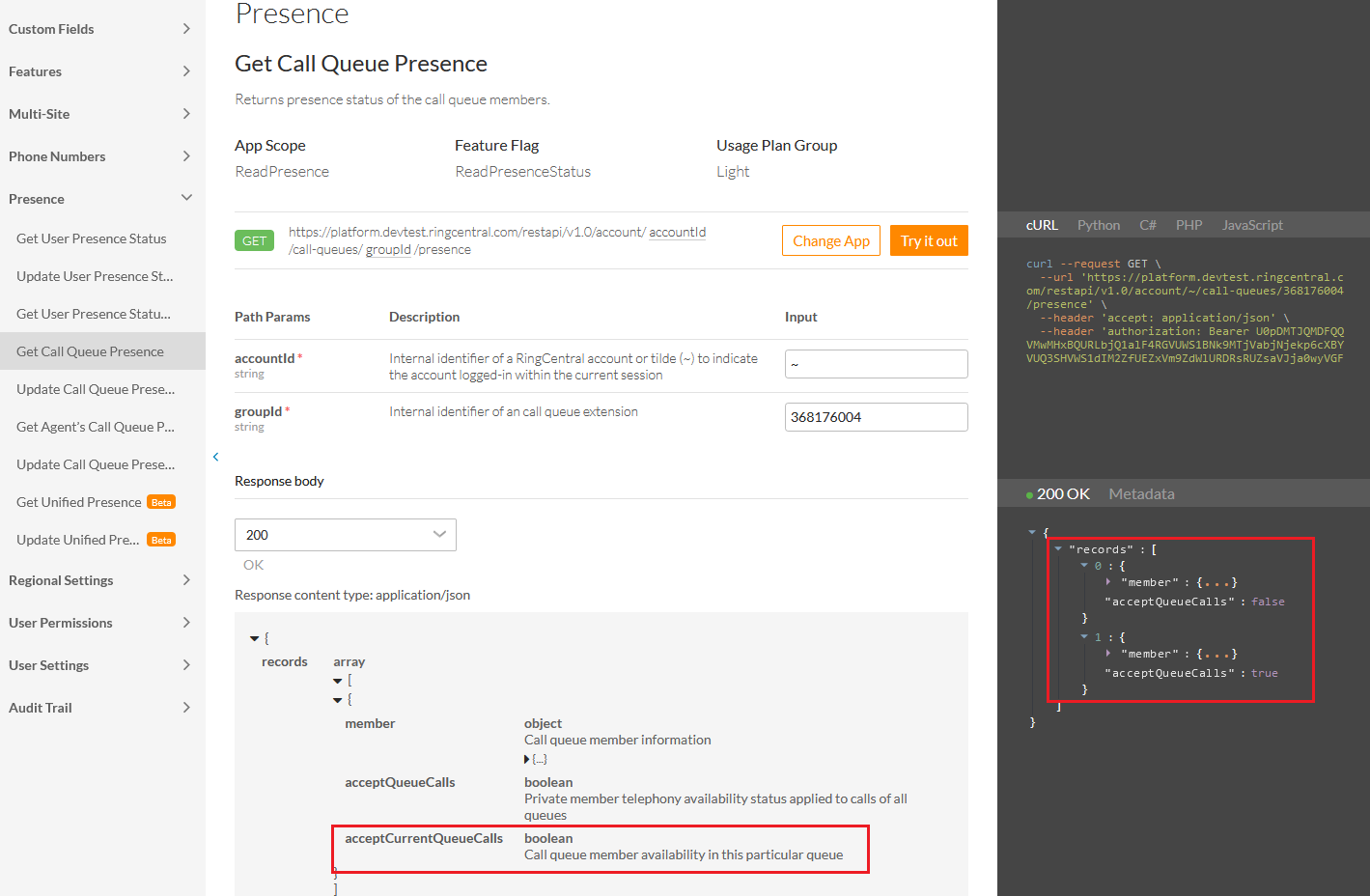Click the accountId input field

coord(877,364)
